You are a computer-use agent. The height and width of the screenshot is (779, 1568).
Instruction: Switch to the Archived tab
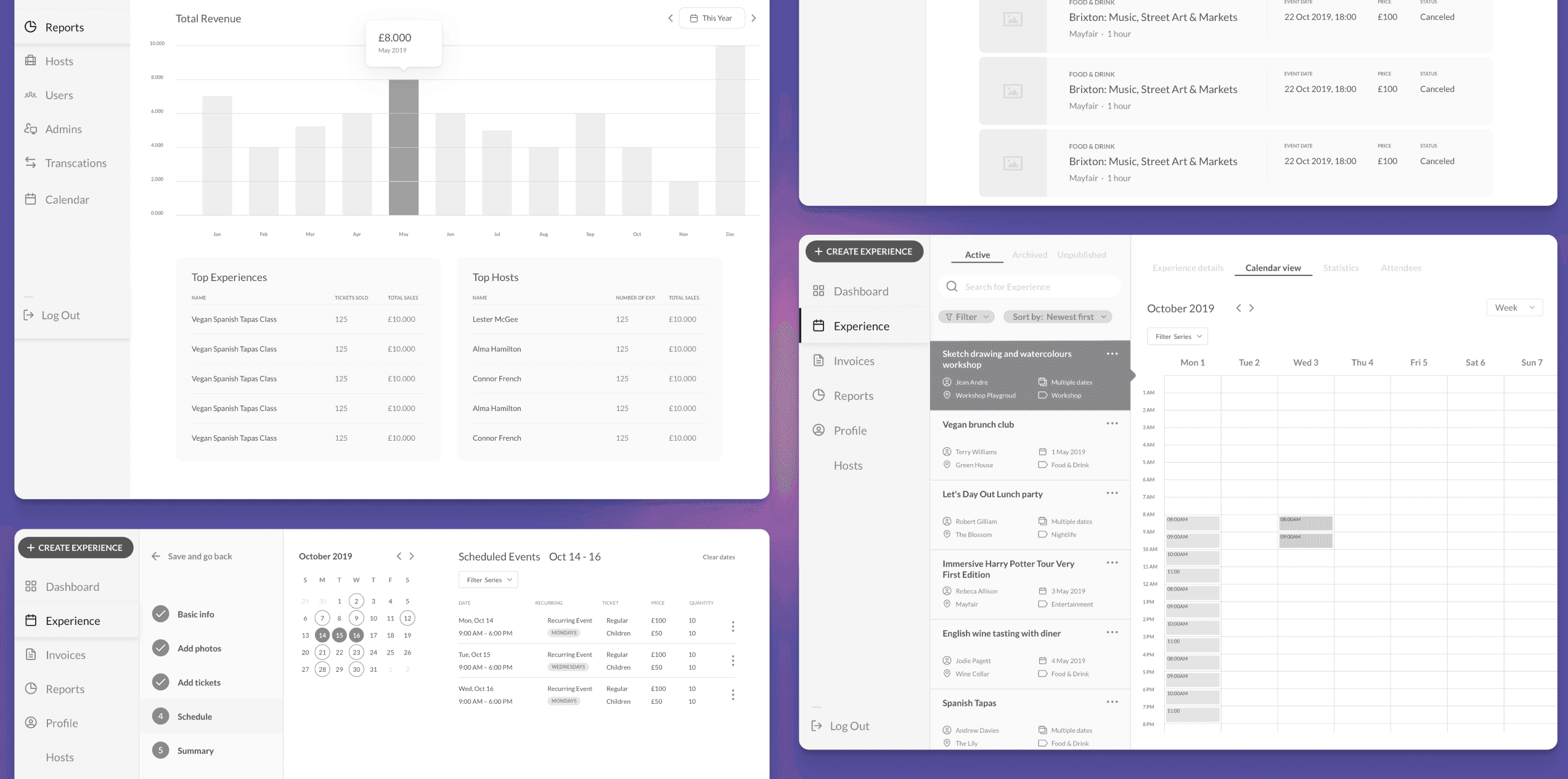1029,255
